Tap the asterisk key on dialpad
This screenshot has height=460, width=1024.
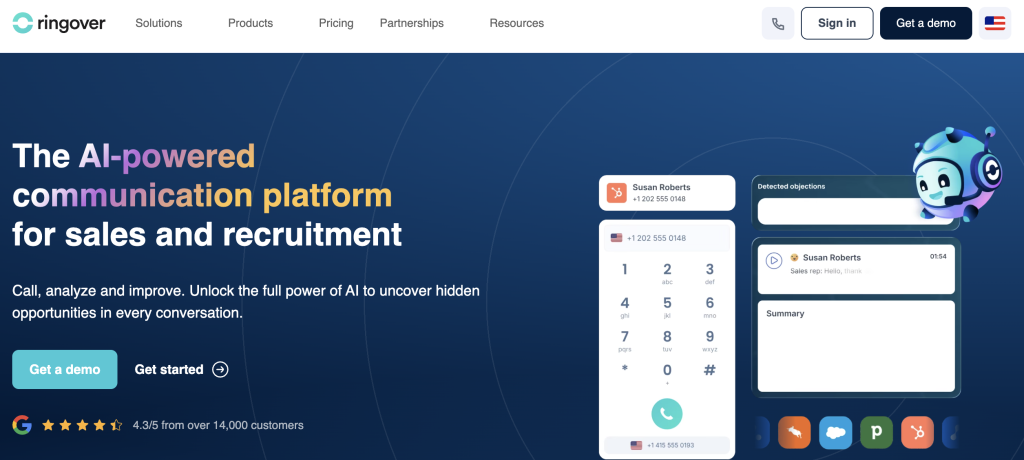click(624, 369)
